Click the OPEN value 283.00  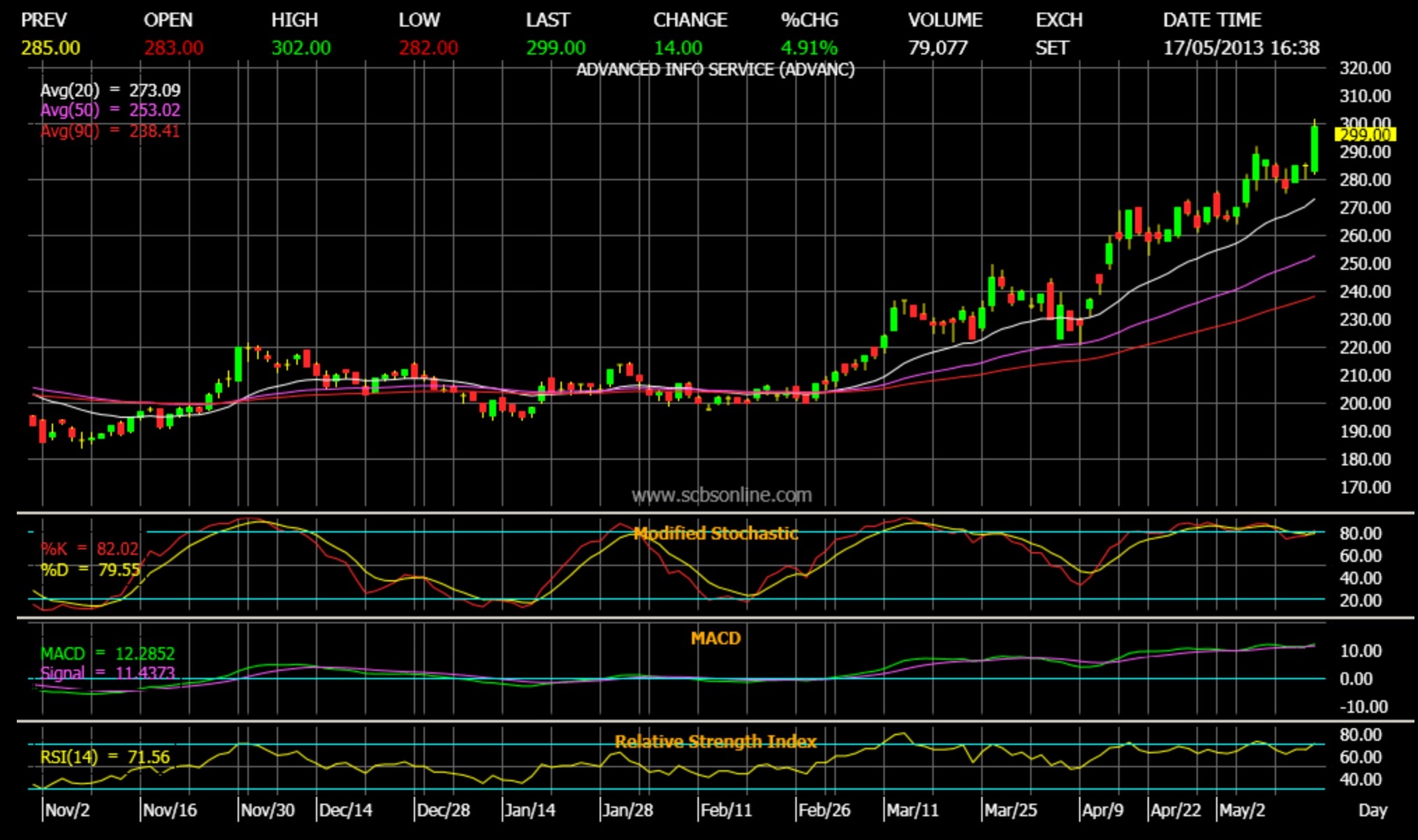pos(173,48)
